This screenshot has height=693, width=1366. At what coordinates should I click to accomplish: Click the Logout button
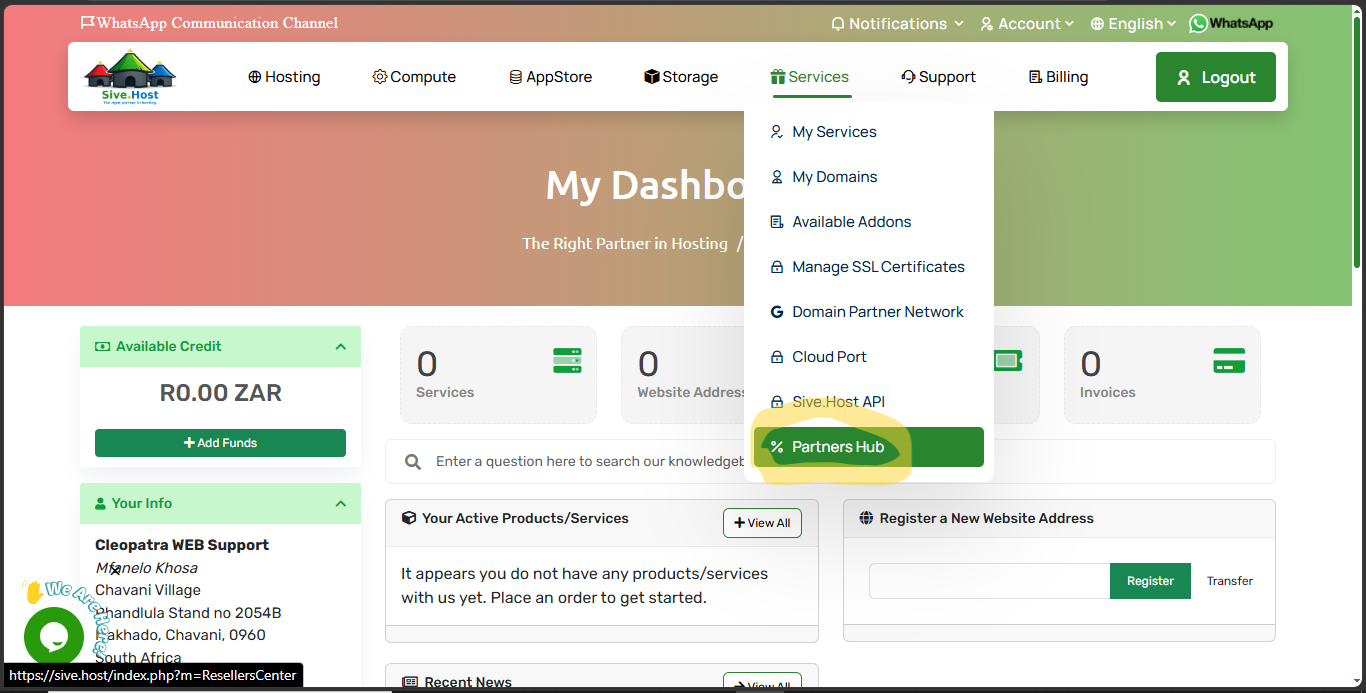[x=1215, y=77]
